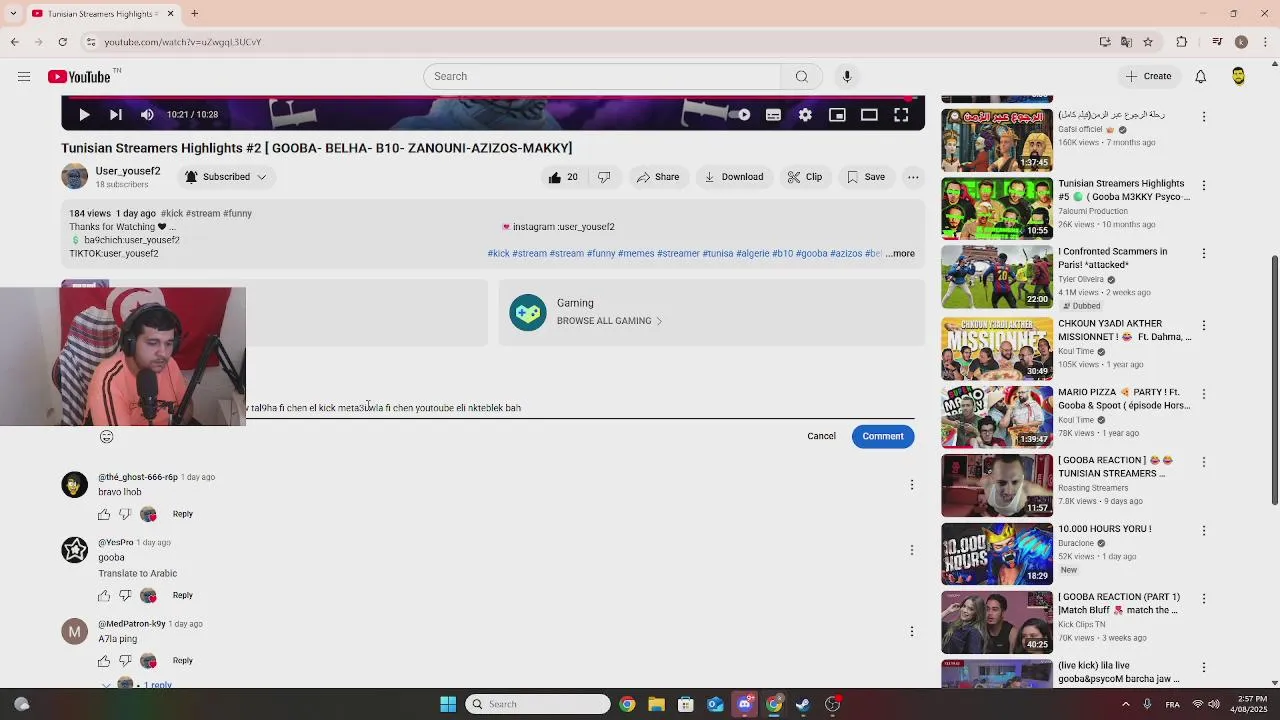Create a Clip of the video
This screenshot has height=720, width=1280.
pyautogui.click(x=804, y=177)
